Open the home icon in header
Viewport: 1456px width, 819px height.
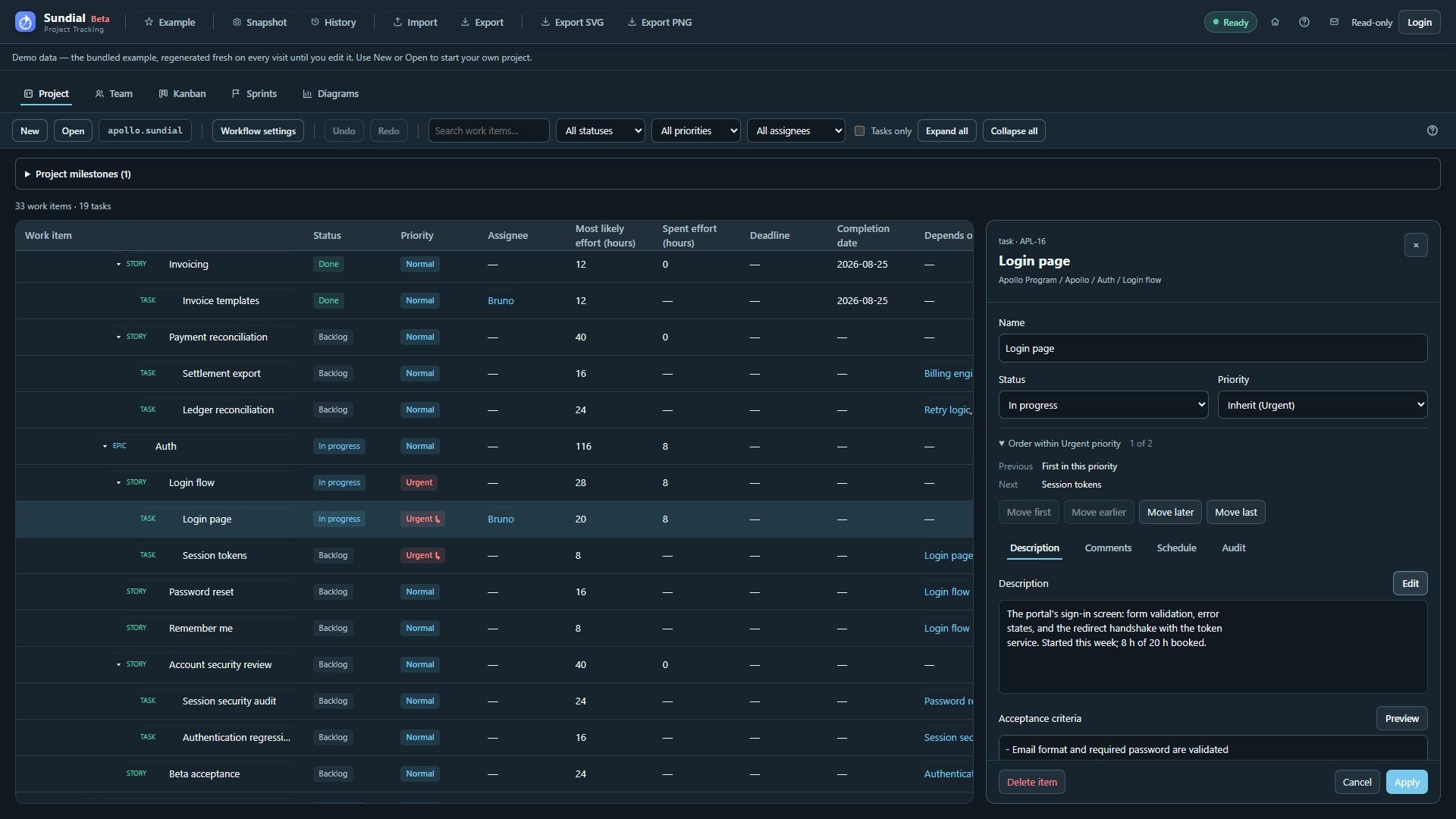1275,22
